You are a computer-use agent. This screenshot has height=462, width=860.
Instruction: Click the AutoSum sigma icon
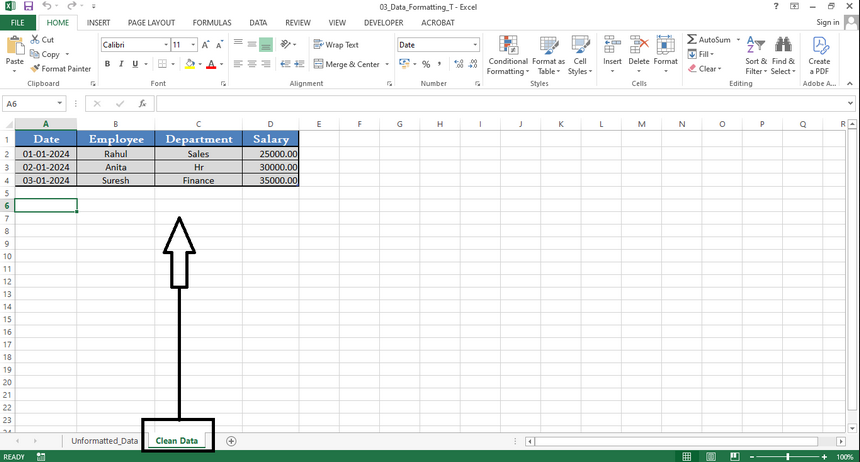pos(692,40)
